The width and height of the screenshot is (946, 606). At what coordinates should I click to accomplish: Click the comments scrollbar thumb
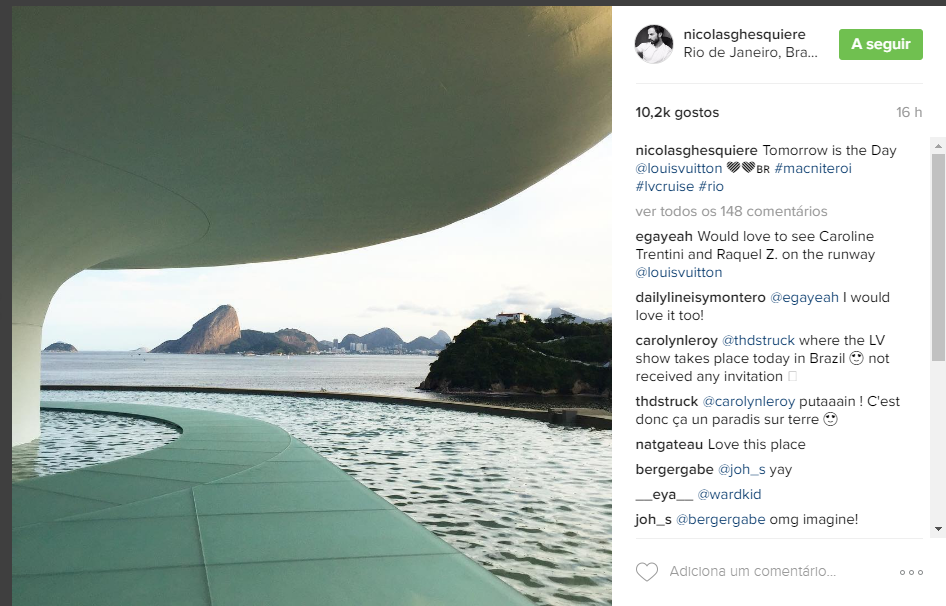coord(938,258)
